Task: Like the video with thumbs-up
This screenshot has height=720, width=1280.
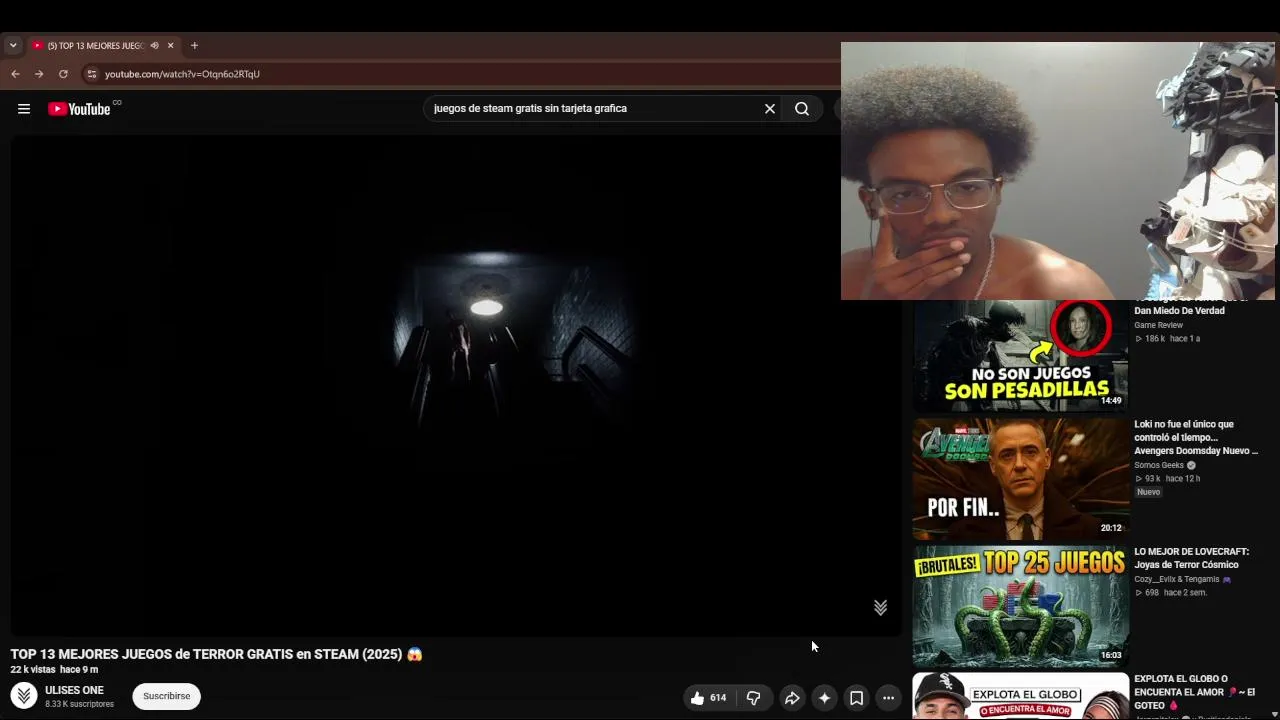Action: (708, 698)
